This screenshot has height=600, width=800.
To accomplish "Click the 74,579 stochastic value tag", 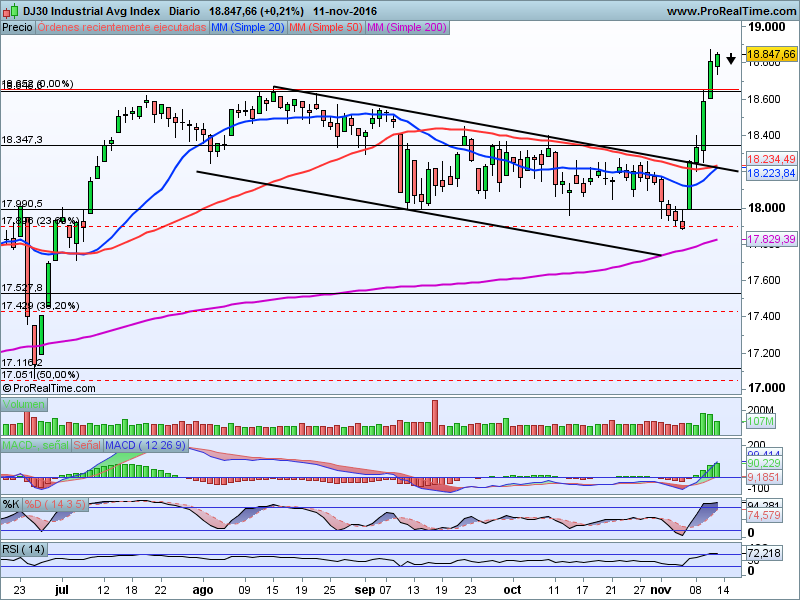I will point(764,515).
